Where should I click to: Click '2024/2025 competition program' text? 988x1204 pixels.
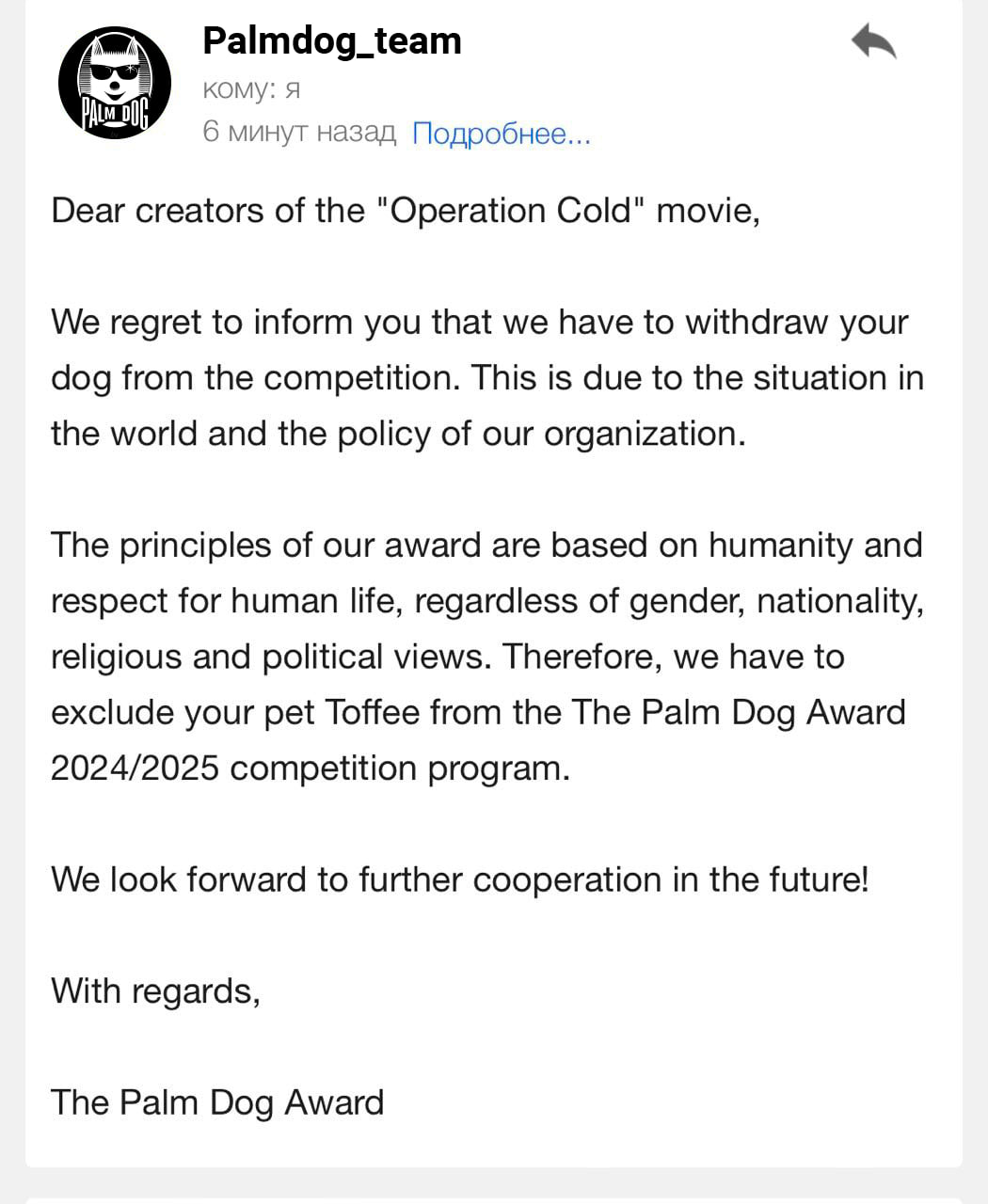(x=311, y=768)
